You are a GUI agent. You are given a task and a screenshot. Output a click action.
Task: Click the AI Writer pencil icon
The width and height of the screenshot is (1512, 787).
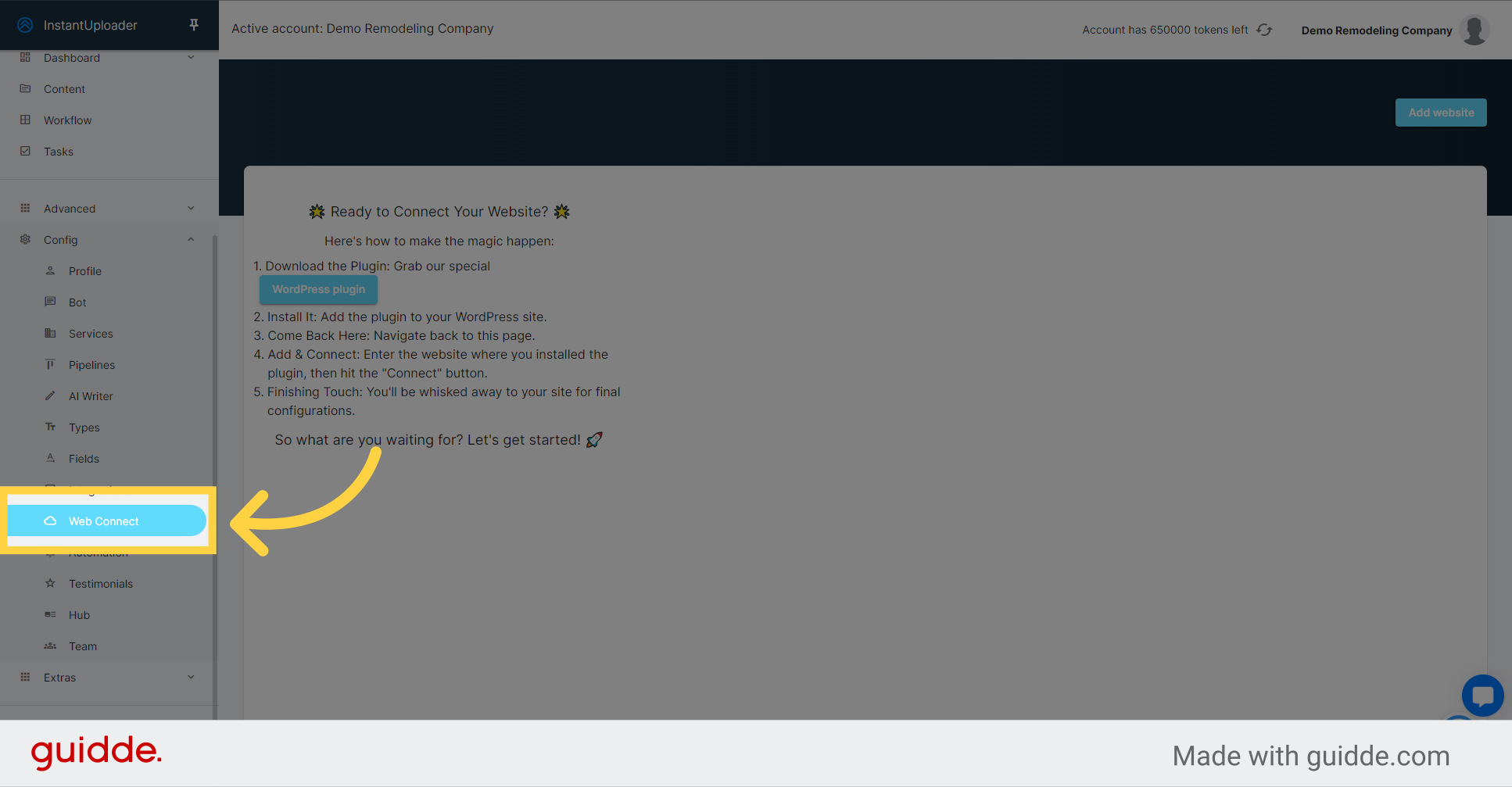(50, 395)
